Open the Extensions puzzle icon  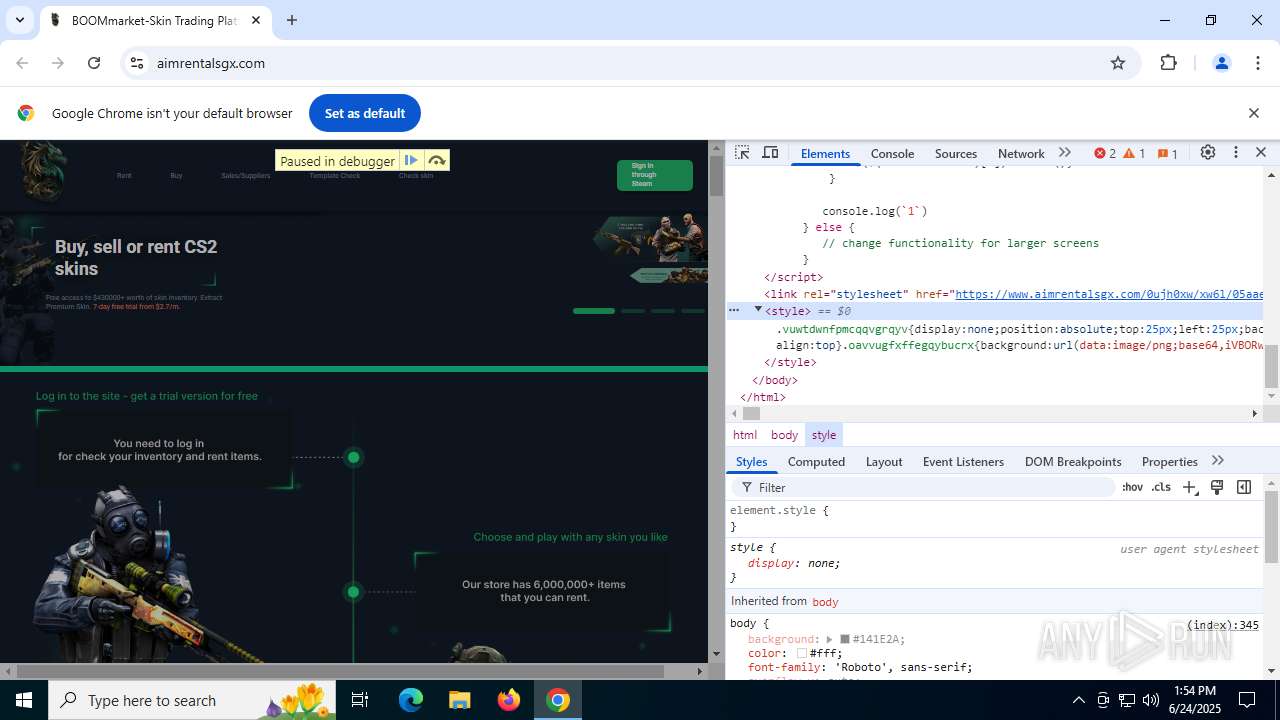coord(1168,63)
